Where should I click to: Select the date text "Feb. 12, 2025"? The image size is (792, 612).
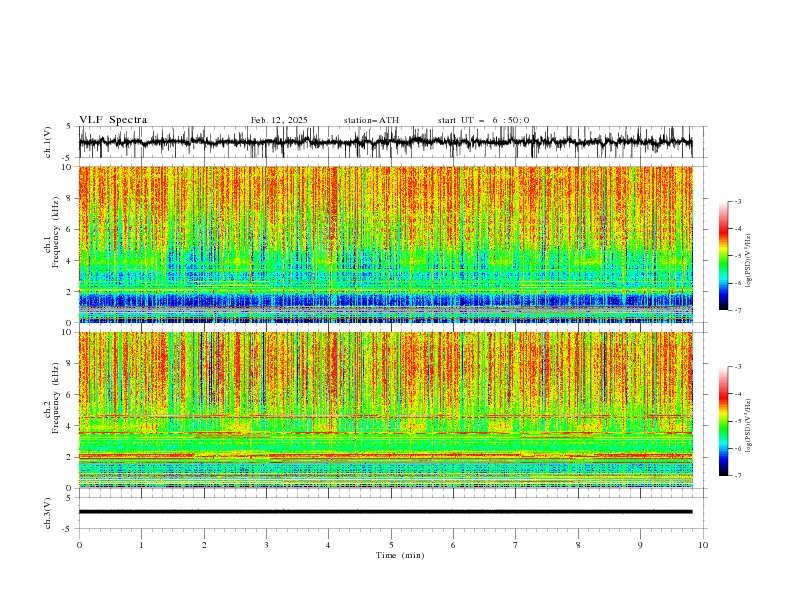click(x=279, y=120)
